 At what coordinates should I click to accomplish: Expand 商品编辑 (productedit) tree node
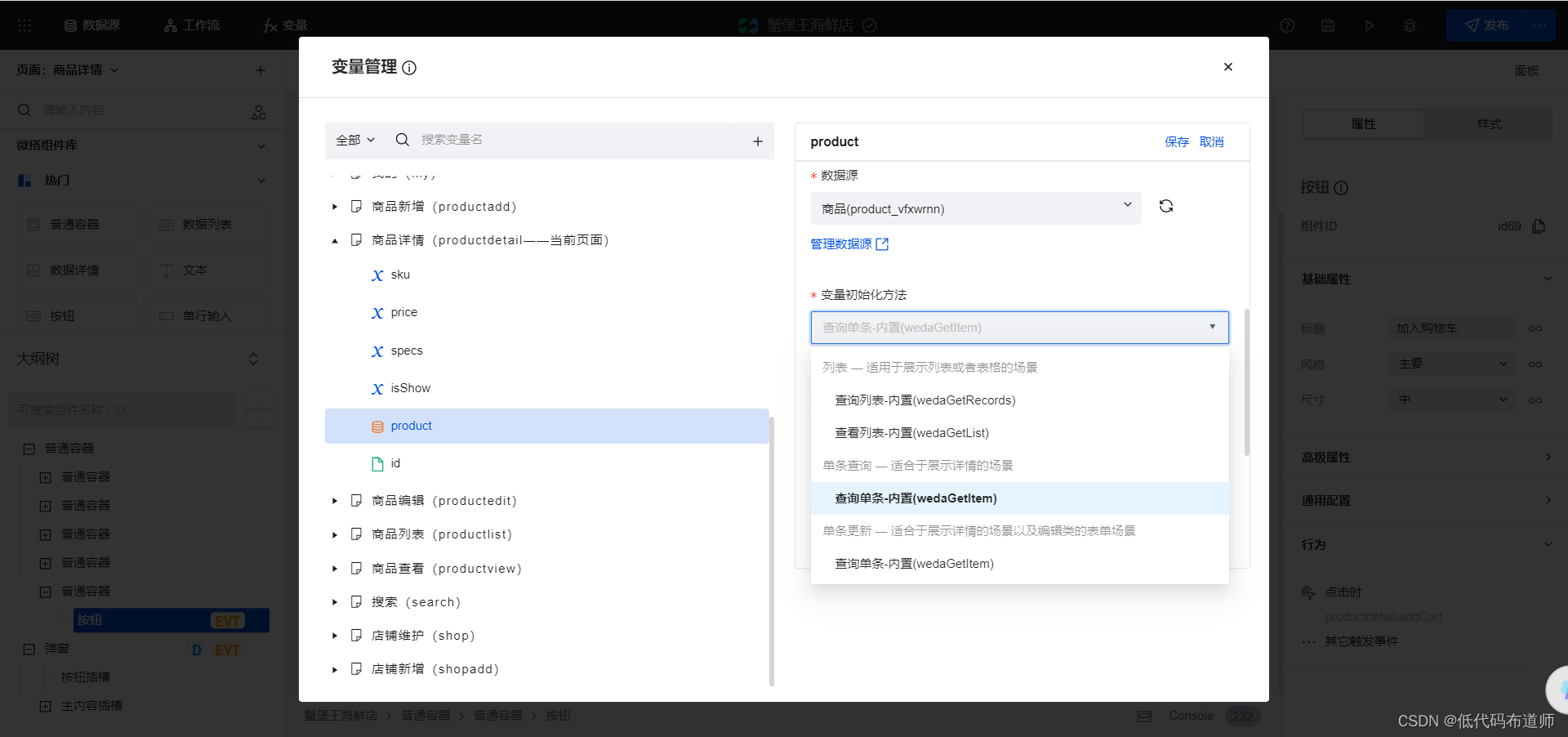pyautogui.click(x=335, y=501)
